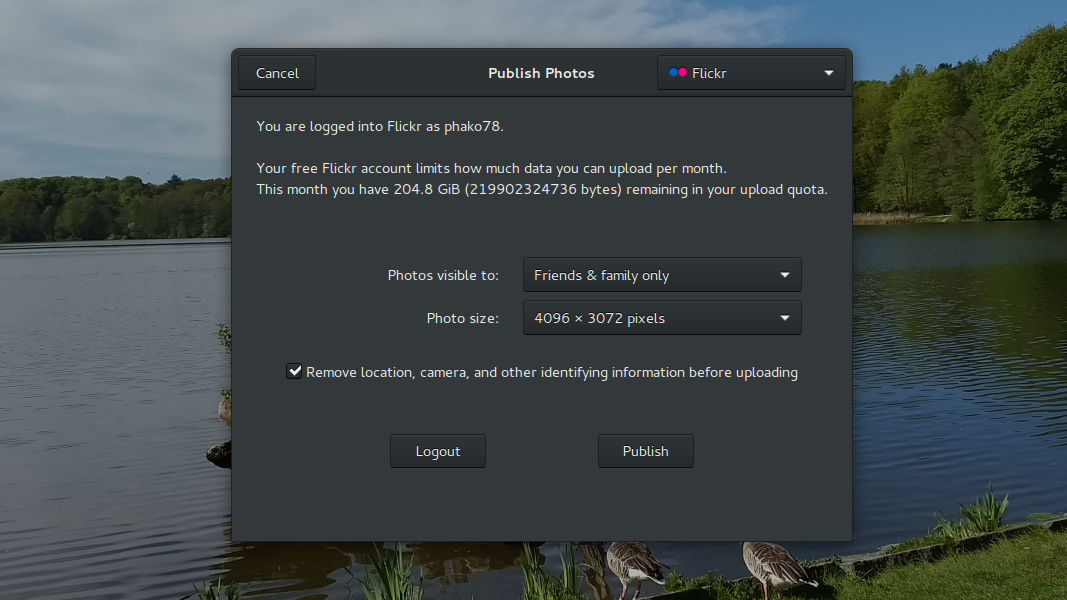1067x600 pixels.
Task: Click the upload quota remaining text line
Action: (x=541, y=189)
